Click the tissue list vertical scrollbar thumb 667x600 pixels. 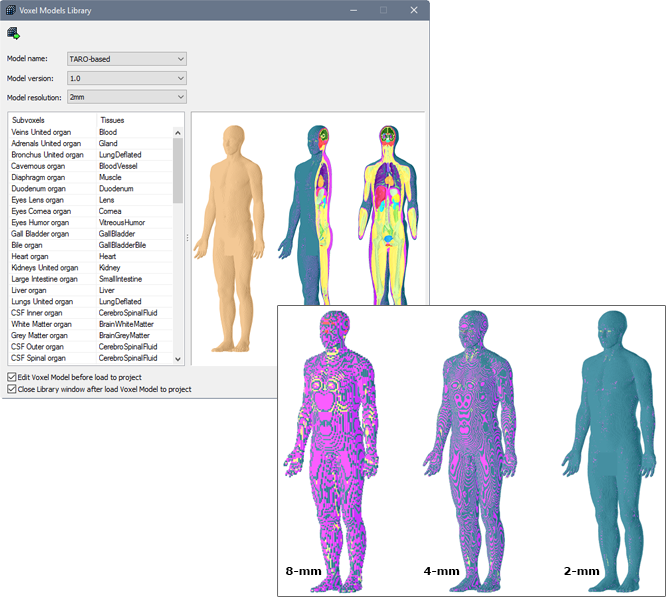[179, 170]
